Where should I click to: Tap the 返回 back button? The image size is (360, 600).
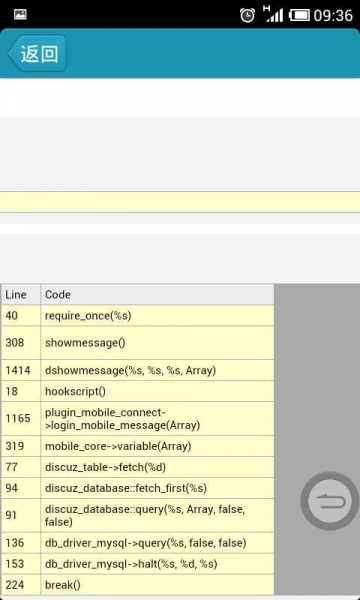click(37, 54)
